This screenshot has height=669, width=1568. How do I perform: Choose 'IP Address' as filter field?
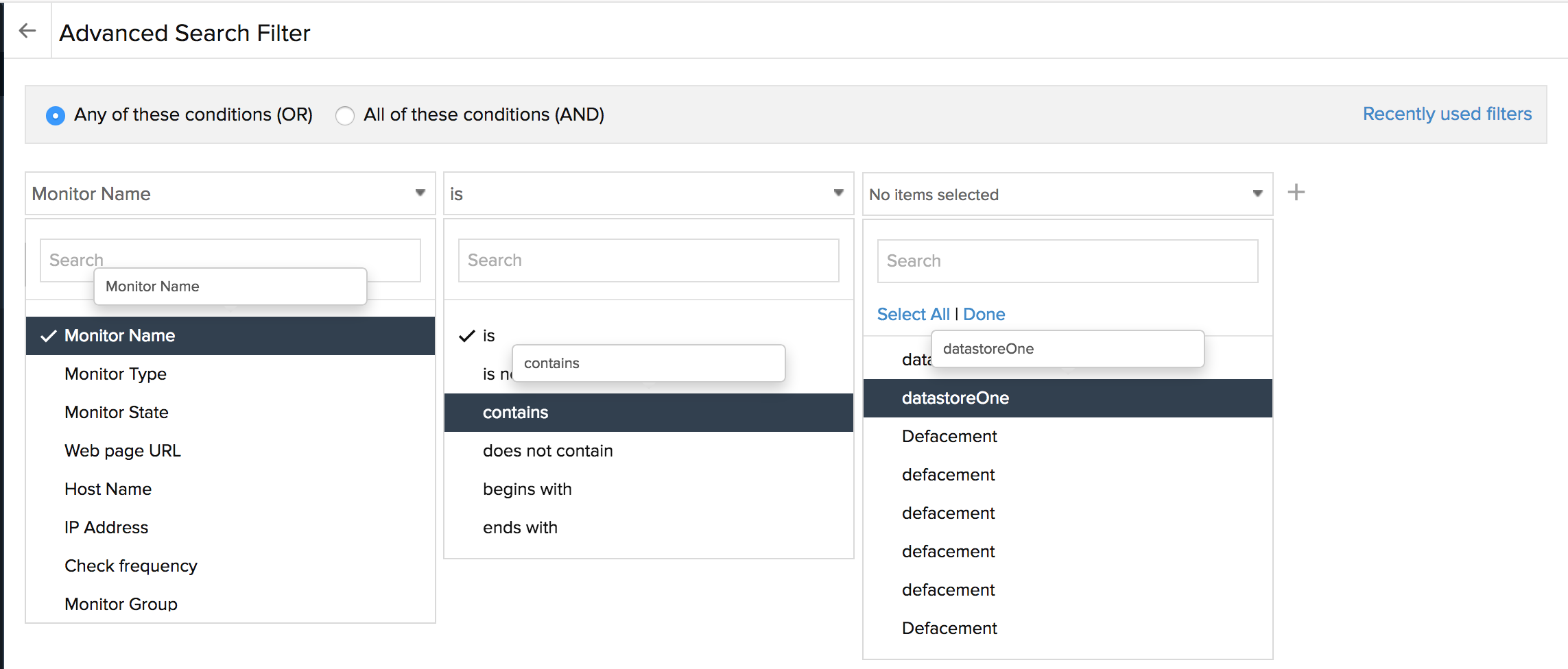106,527
